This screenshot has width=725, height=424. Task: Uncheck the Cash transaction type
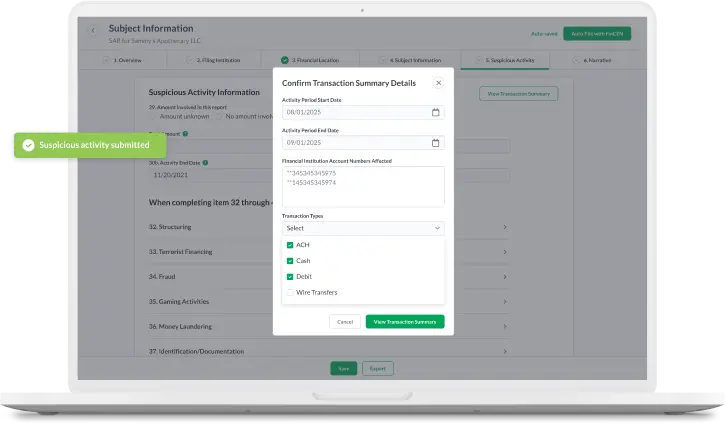coord(290,261)
